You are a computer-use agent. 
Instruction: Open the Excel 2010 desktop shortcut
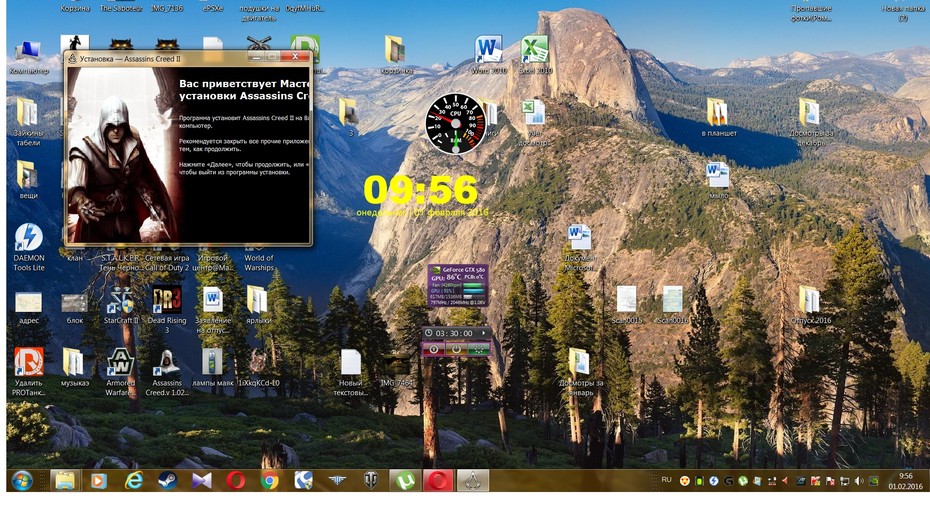coord(534,55)
